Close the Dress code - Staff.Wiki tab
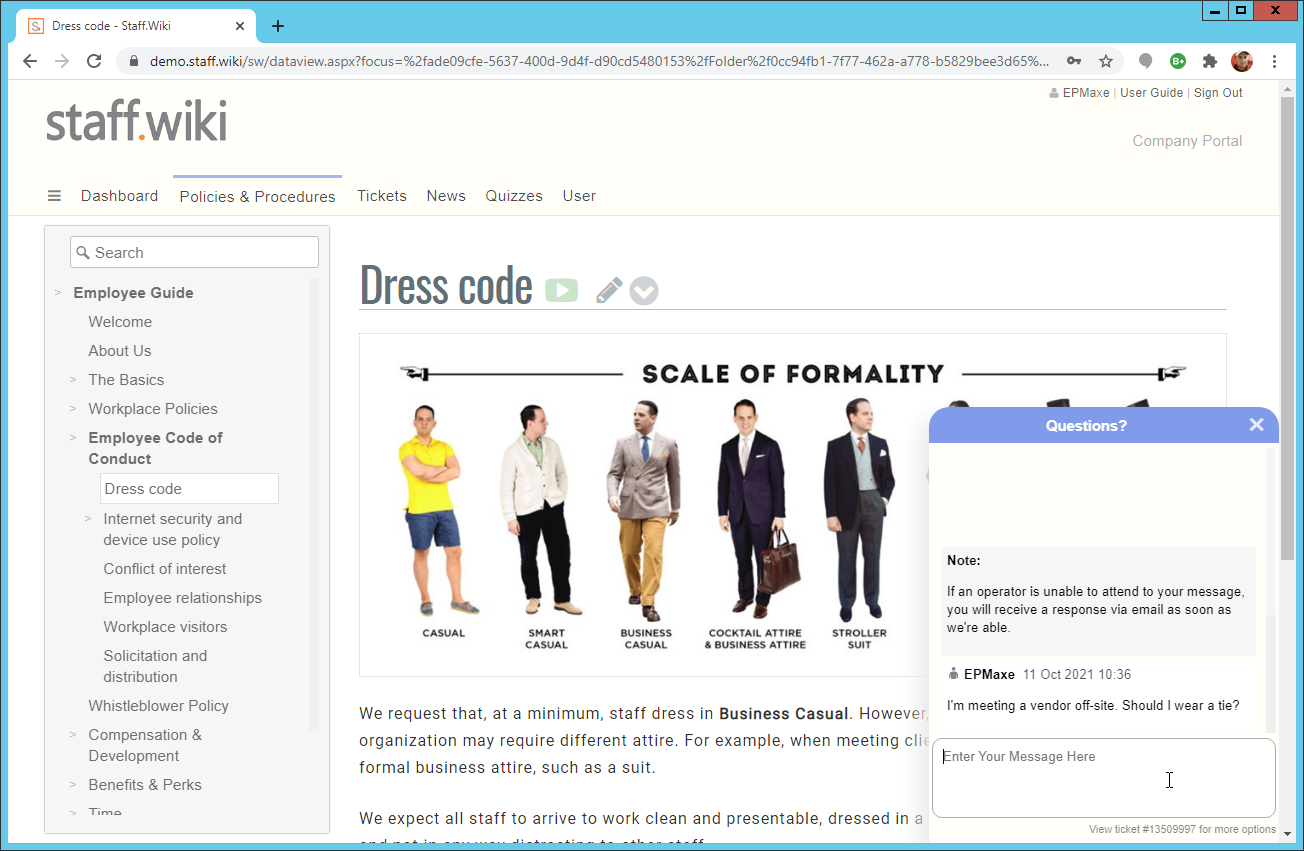1304x851 pixels. click(240, 26)
